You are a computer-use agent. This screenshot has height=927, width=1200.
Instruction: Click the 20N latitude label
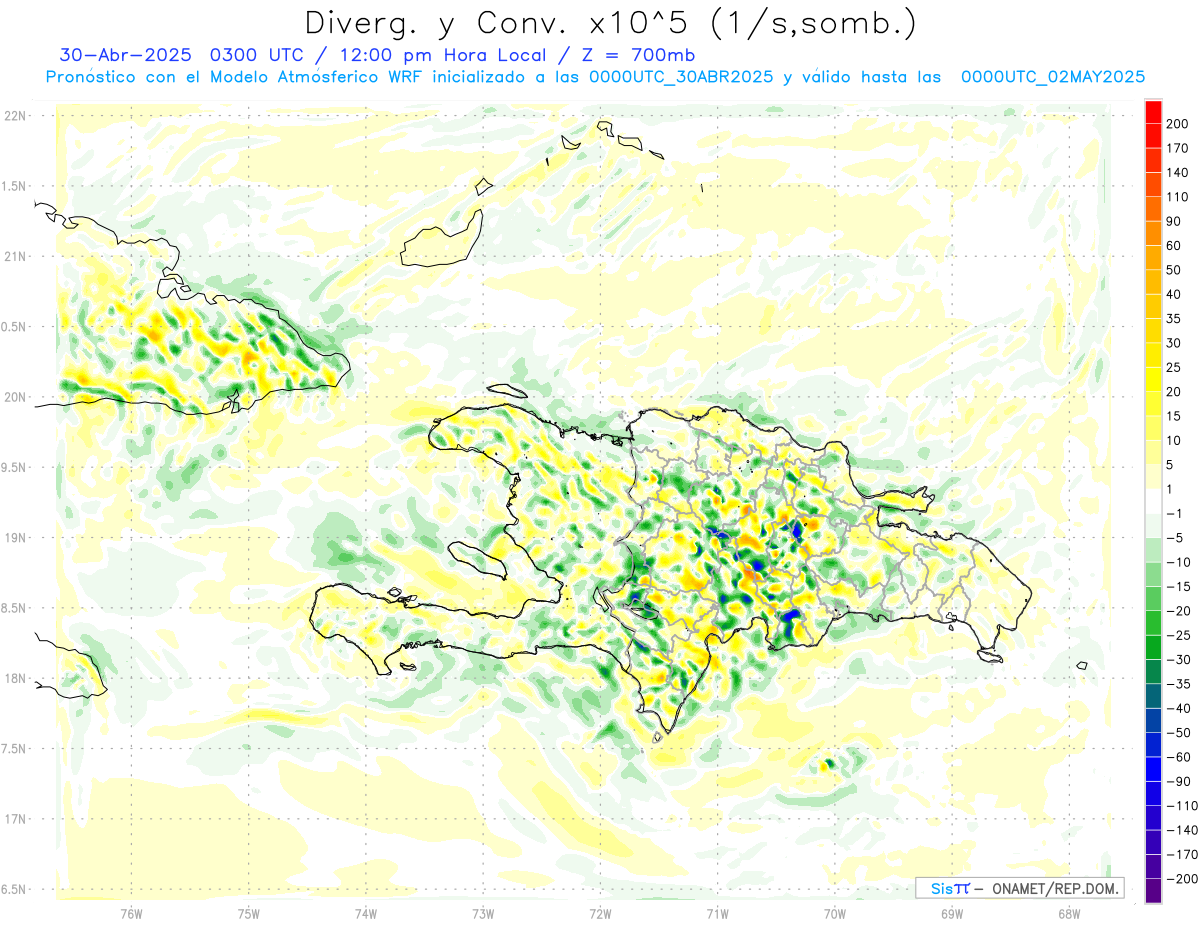point(15,397)
